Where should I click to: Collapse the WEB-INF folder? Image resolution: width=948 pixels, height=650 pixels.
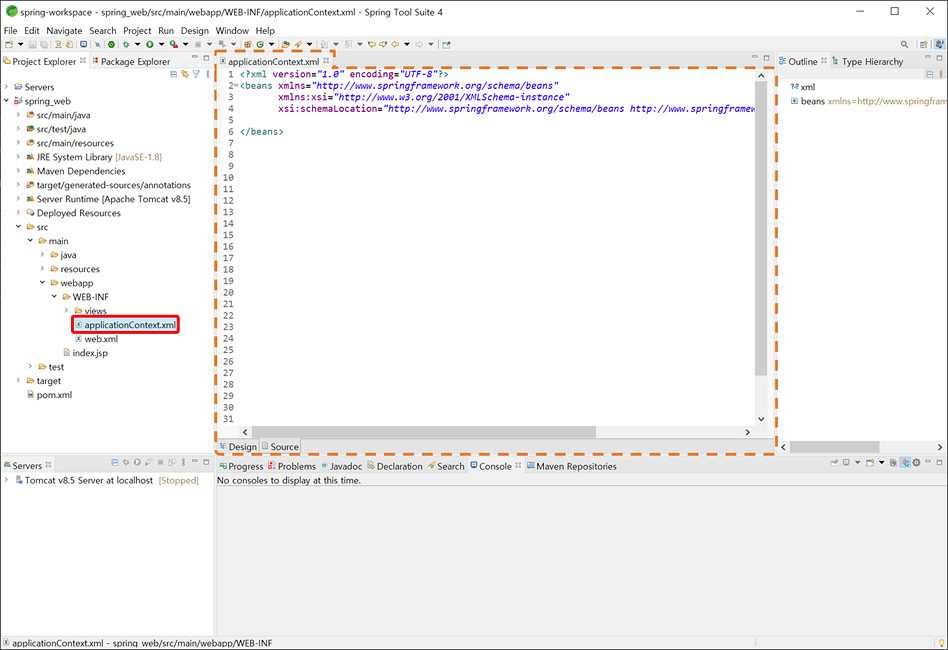[x=54, y=296]
